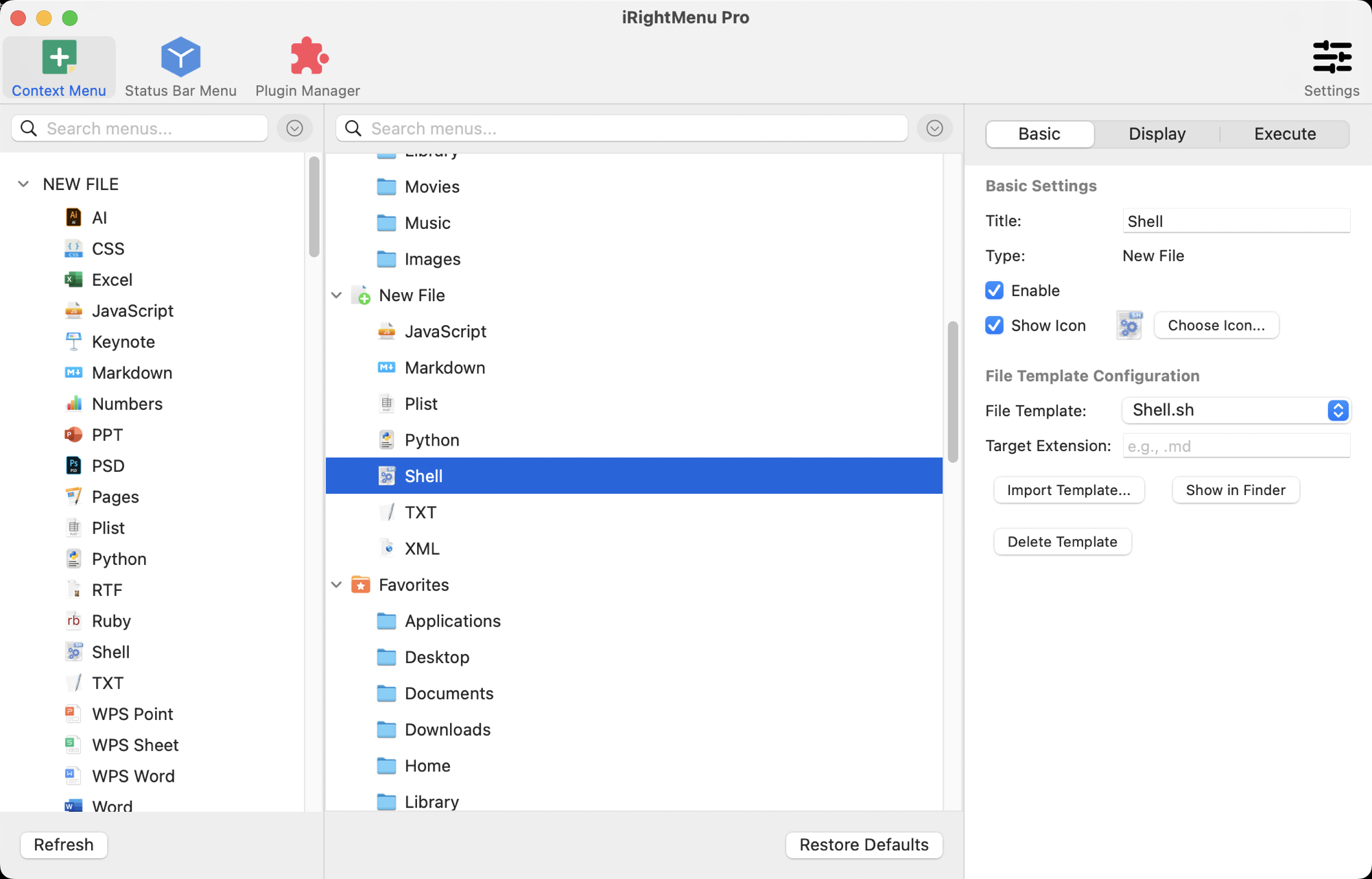The height and width of the screenshot is (879, 1372).
Task: Collapse the New File group in middle list
Action: click(x=337, y=296)
